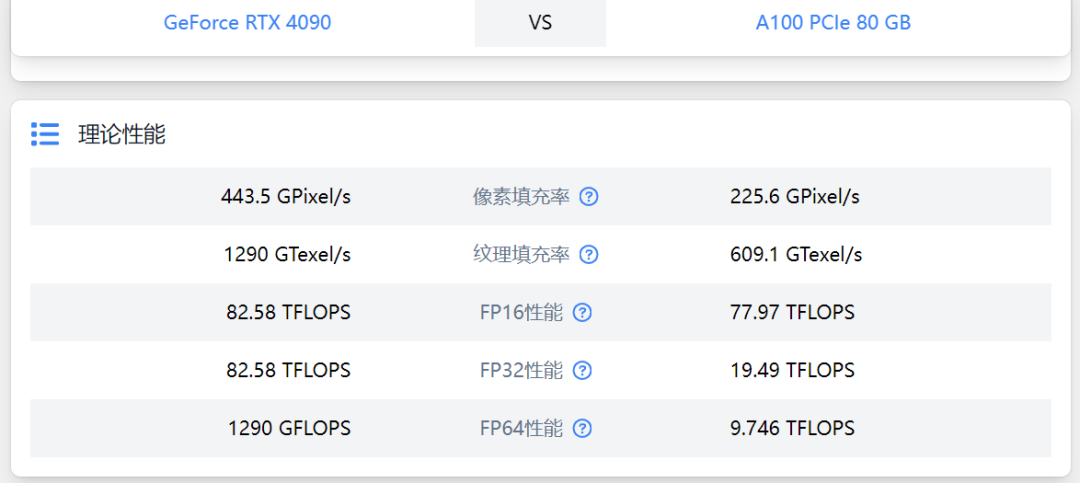The height and width of the screenshot is (483, 1080).
Task: Open the GeForce RTX 4090 link
Action: 247,22
